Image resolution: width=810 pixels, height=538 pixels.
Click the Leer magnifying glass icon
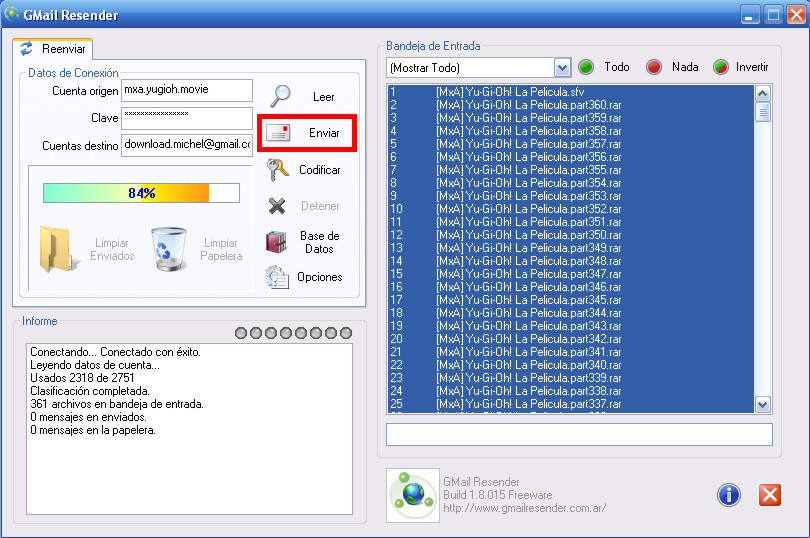281,96
